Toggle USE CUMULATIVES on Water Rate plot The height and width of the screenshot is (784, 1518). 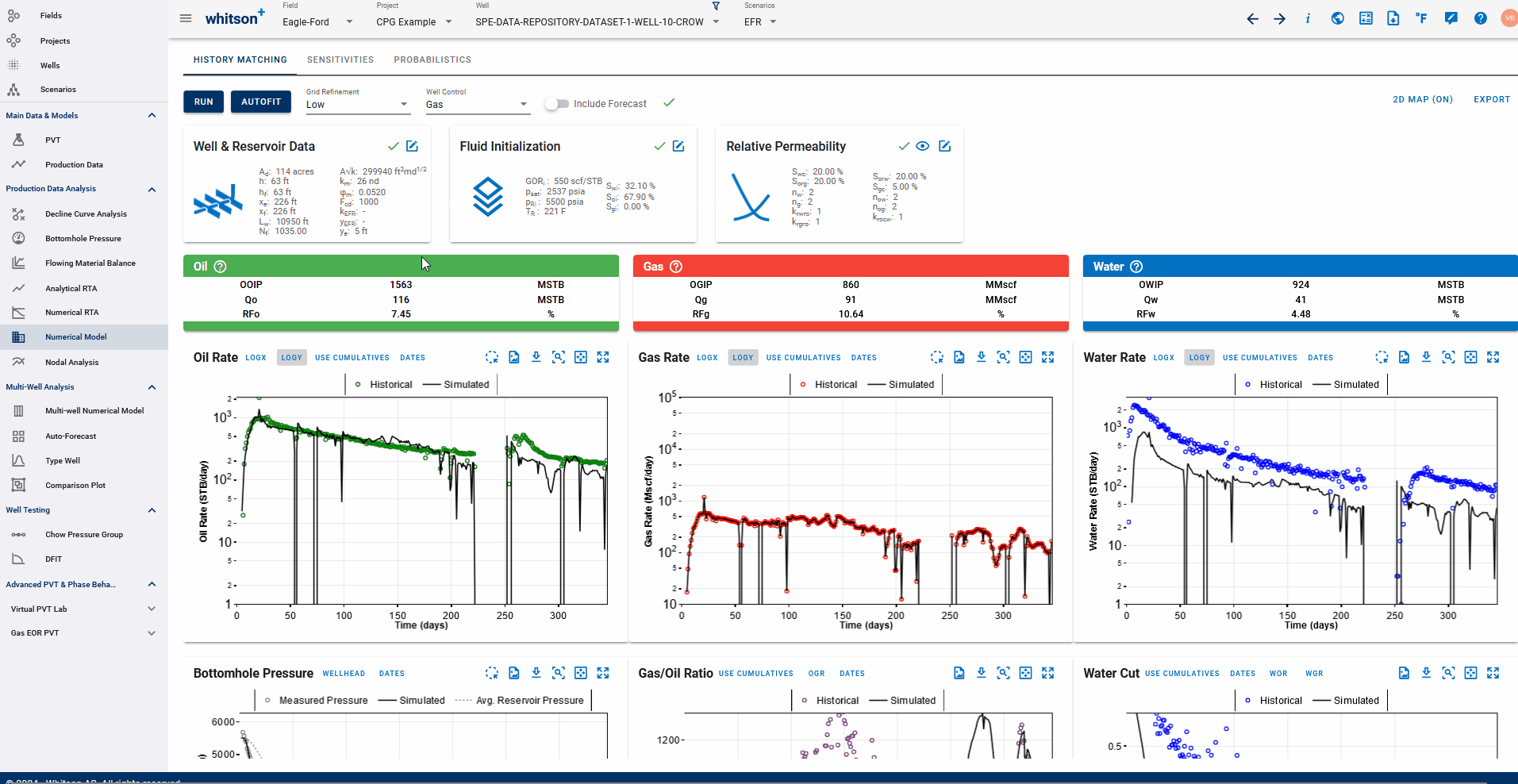click(1260, 358)
